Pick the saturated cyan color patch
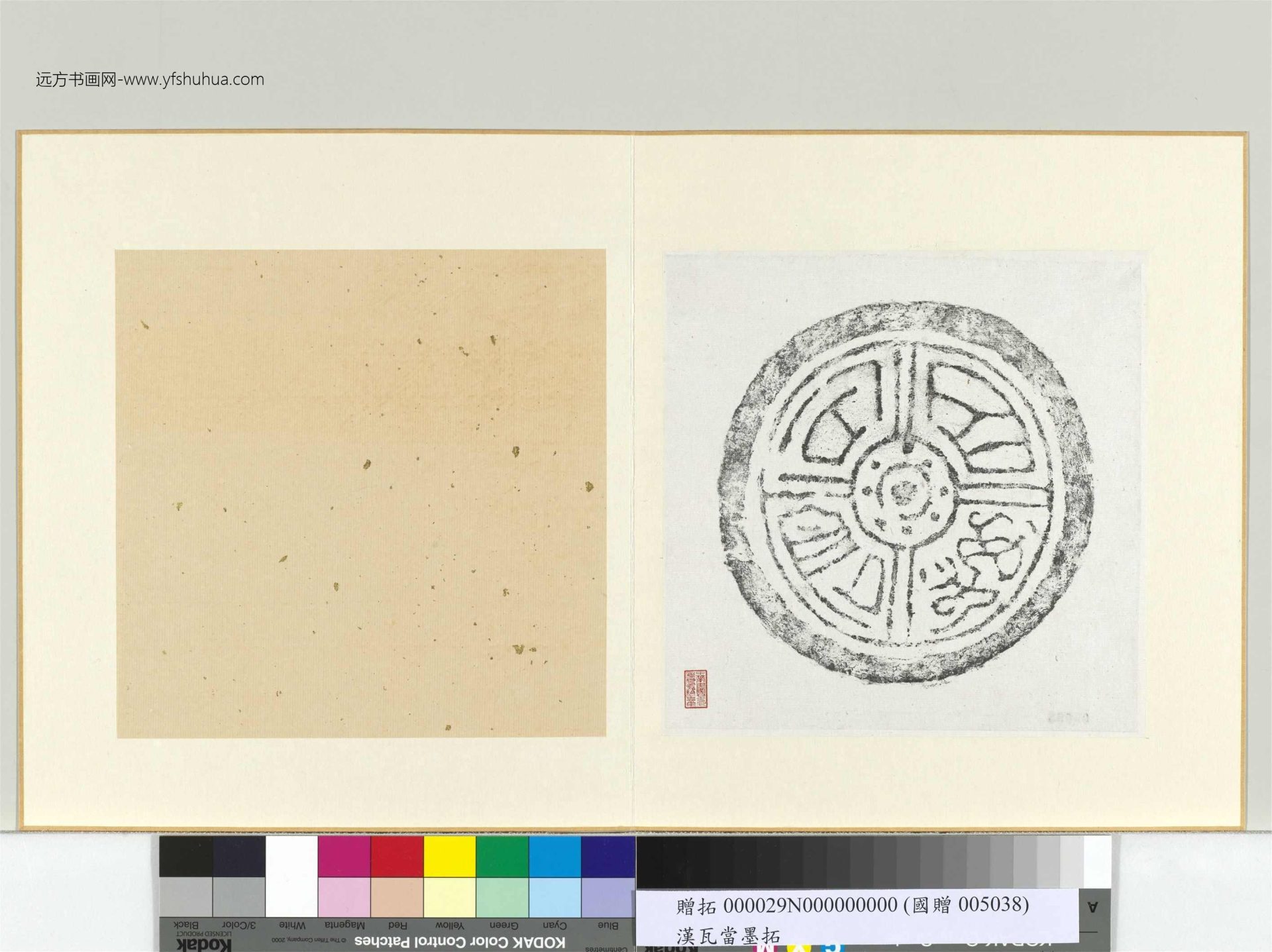The image size is (1272, 952). 555,856
